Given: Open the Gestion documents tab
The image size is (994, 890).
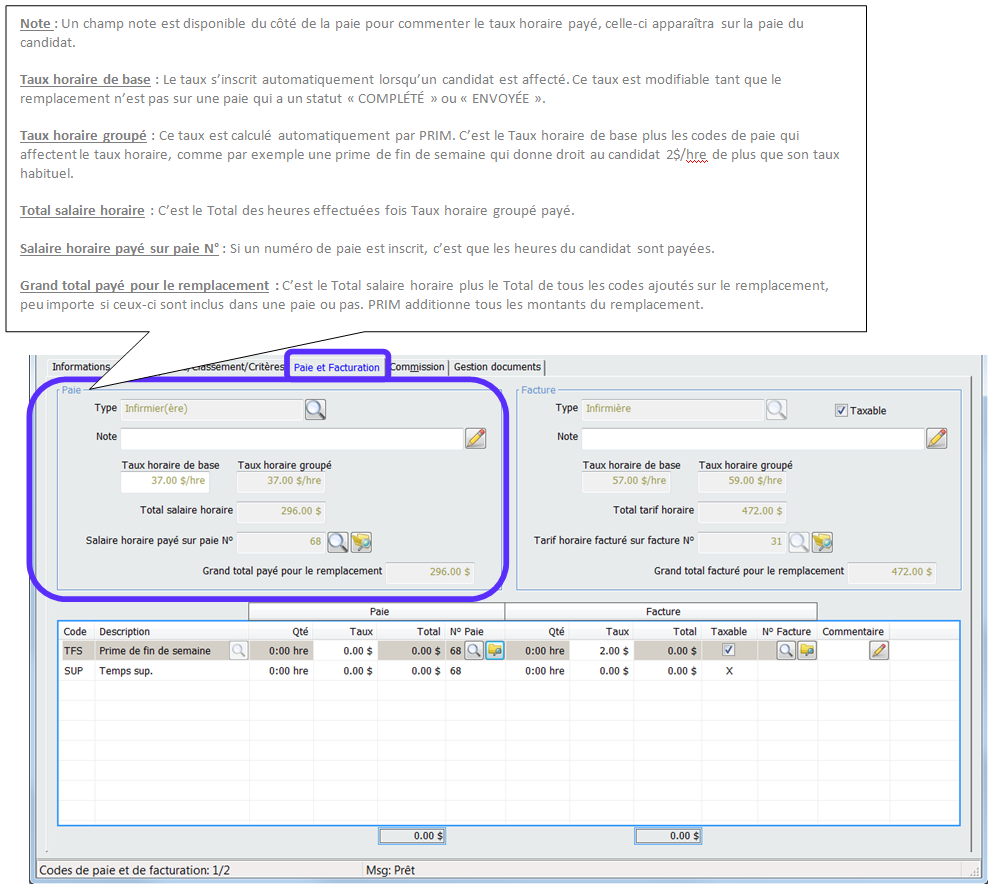Looking at the screenshot, I should (497, 367).
